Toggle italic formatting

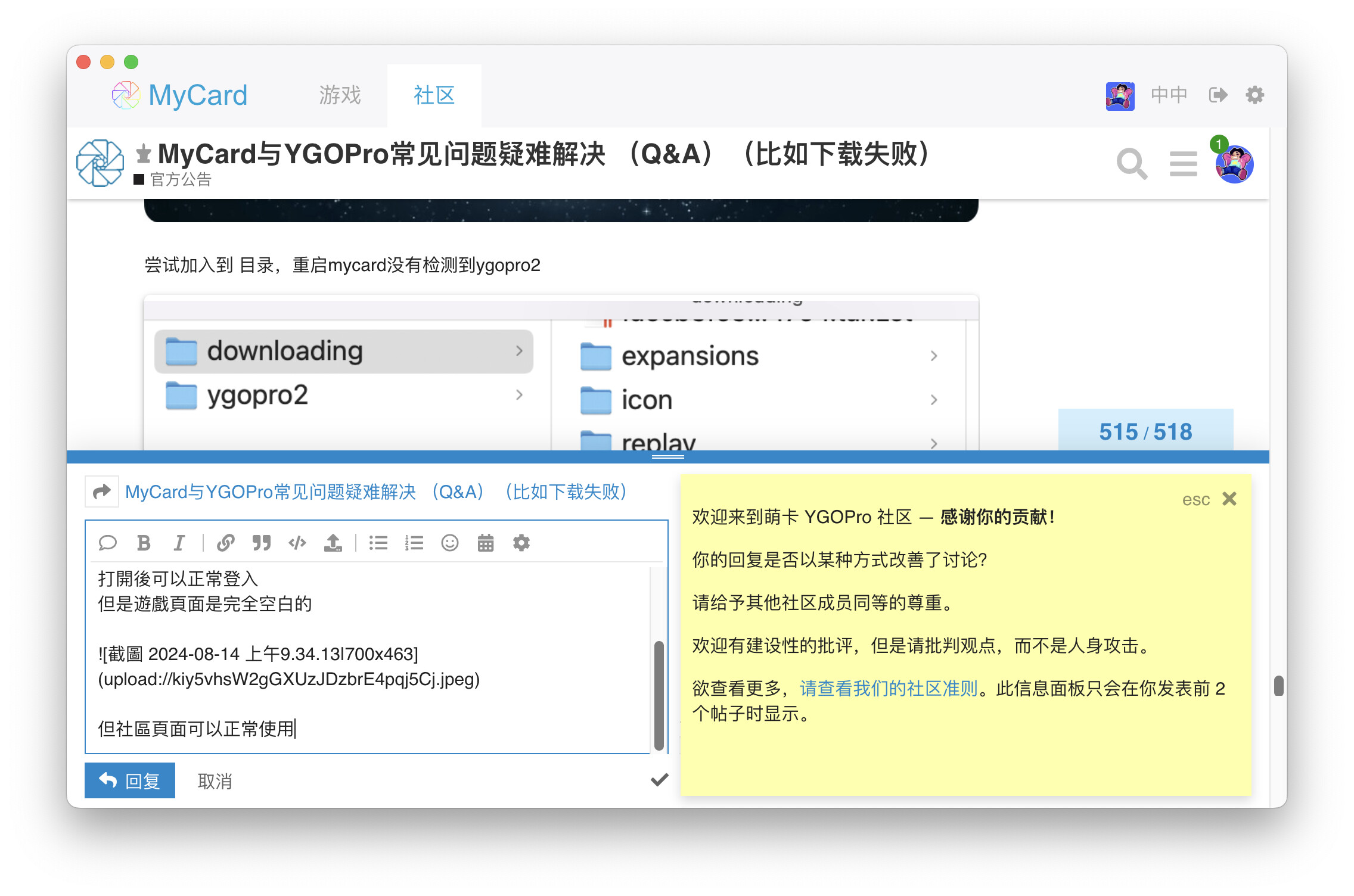(179, 543)
